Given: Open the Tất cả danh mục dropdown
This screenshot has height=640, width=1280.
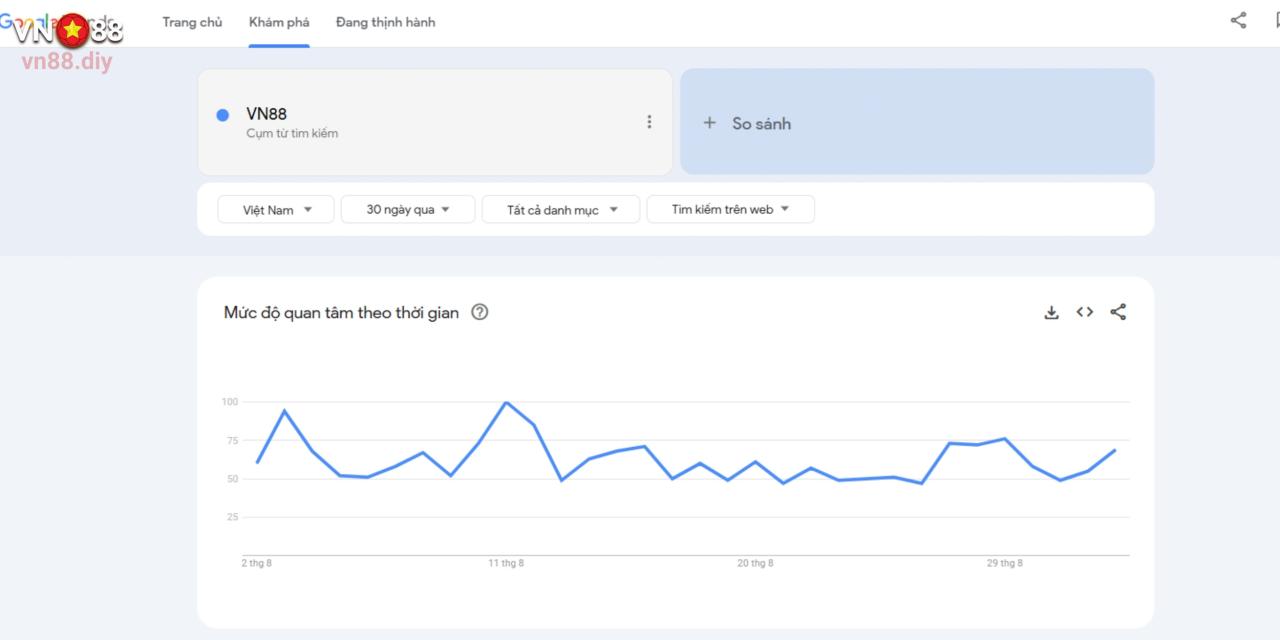Looking at the screenshot, I should [560, 210].
